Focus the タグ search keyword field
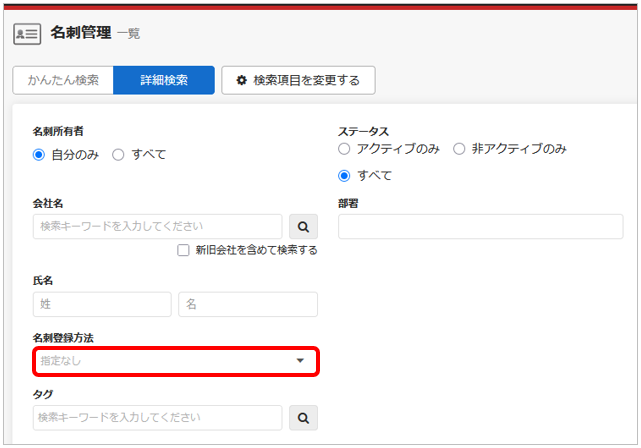641x448 pixels. tap(157, 417)
